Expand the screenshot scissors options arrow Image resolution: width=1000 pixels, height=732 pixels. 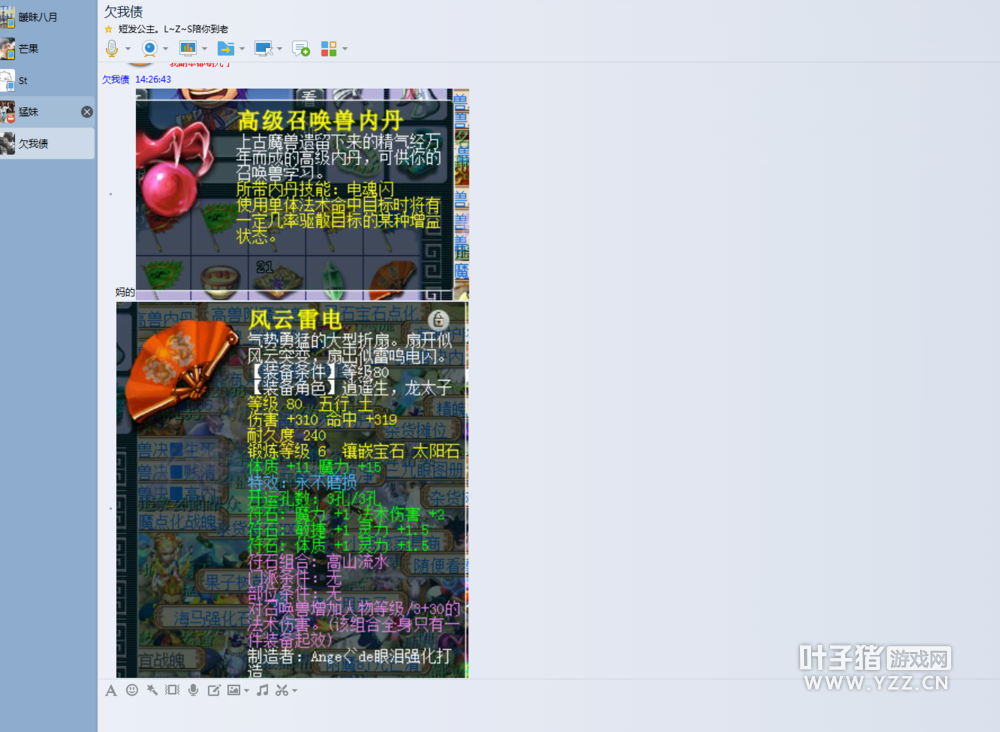click(295, 691)
